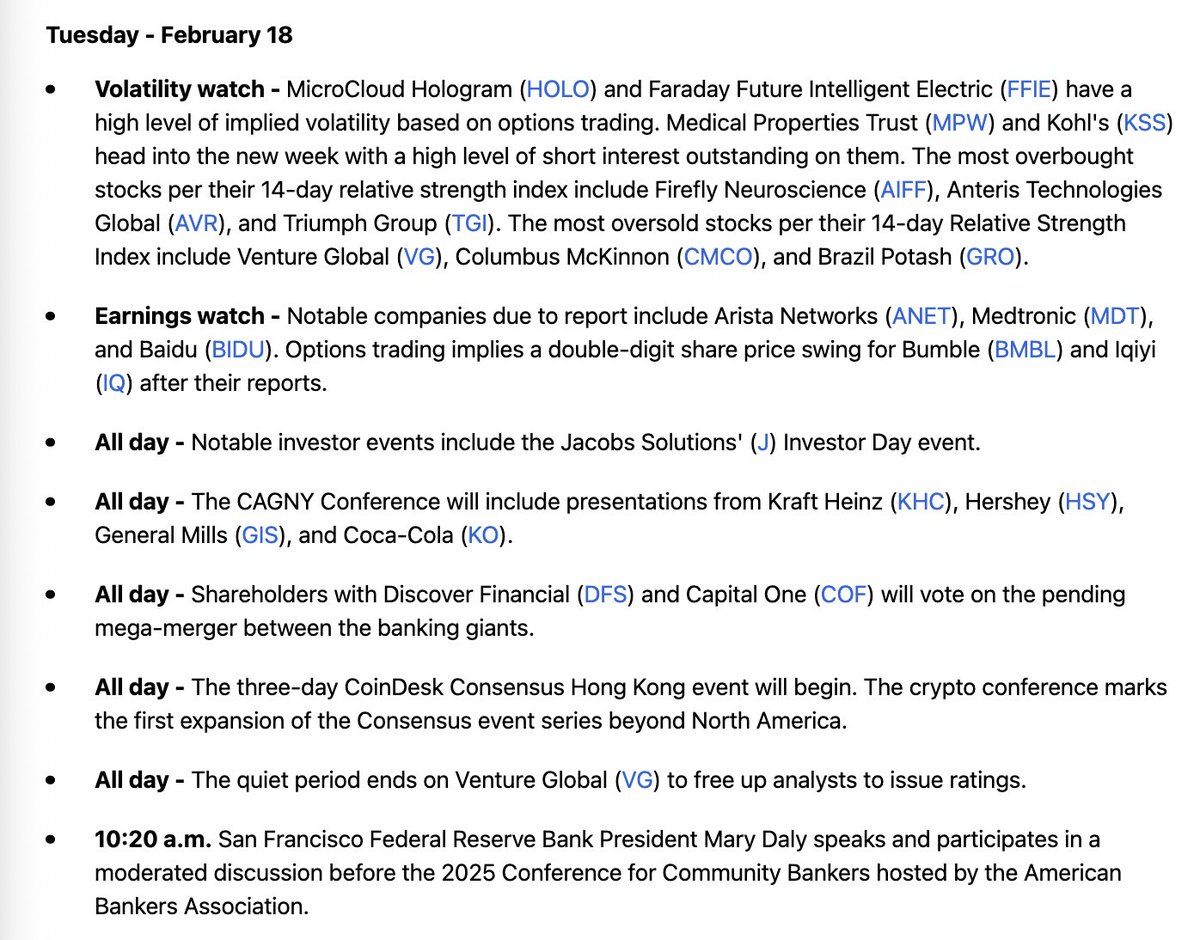Open the KSS ticker link

1143,123
